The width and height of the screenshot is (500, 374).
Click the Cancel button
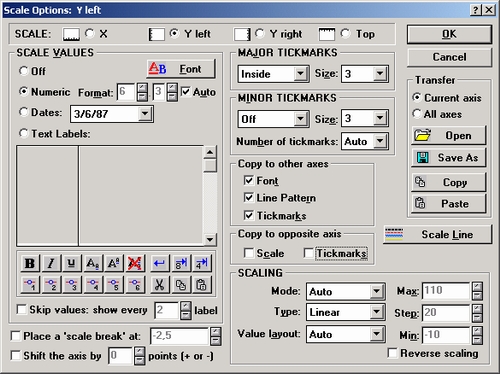pos(449,57)
